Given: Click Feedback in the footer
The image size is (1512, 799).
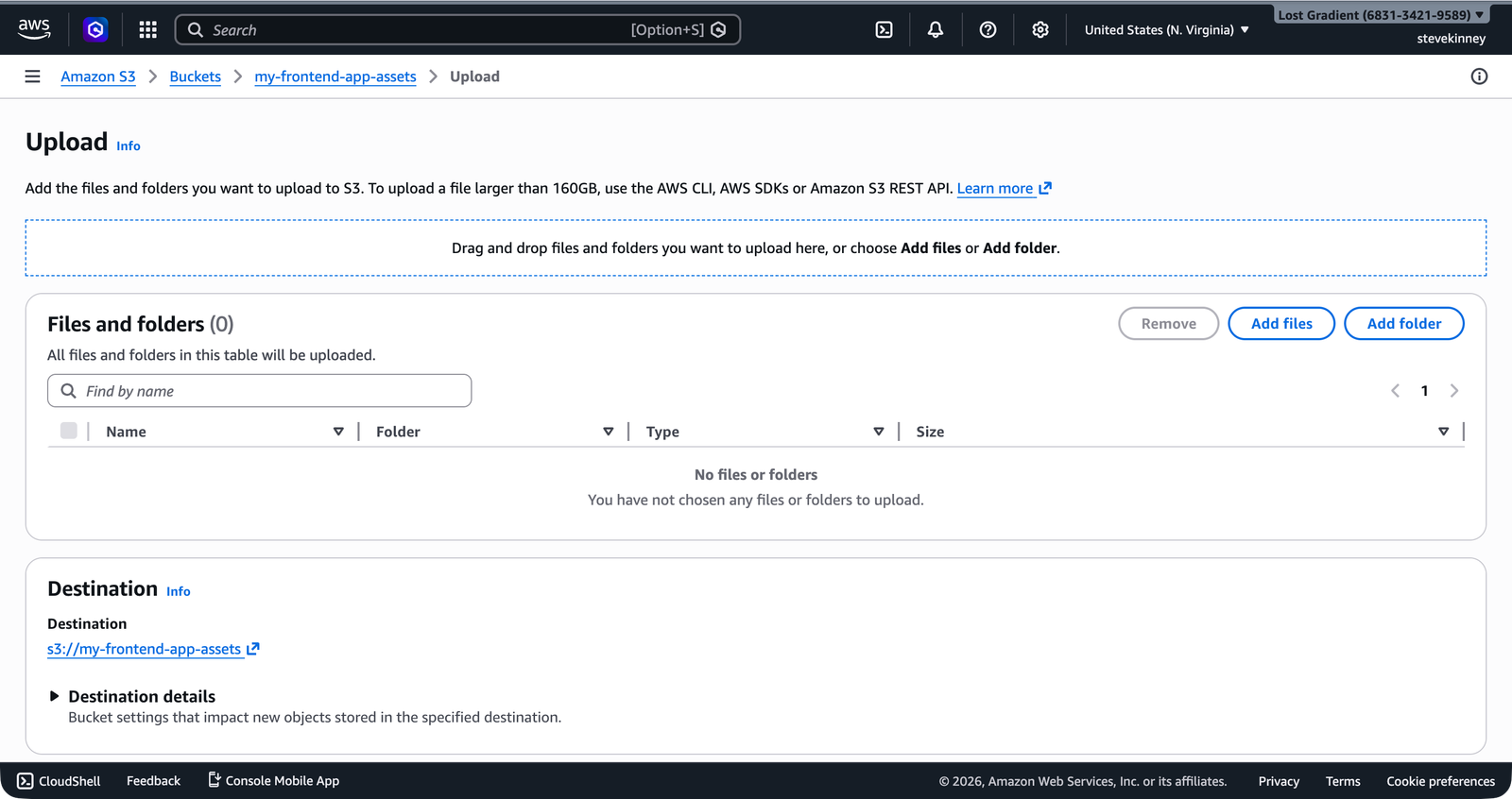Looking at the screenshot, I should coord(153,781).
